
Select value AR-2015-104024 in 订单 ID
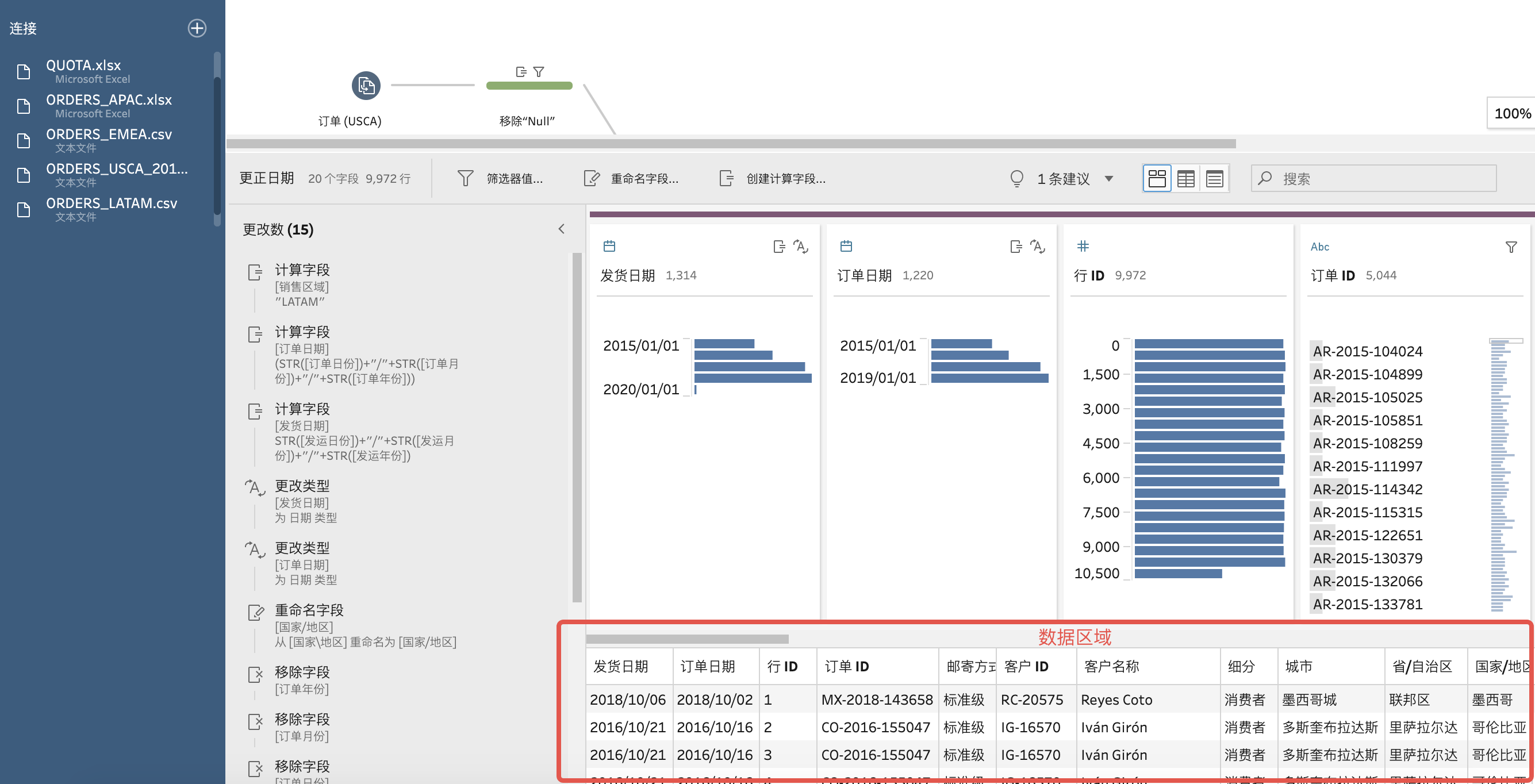coord(1368,352)
